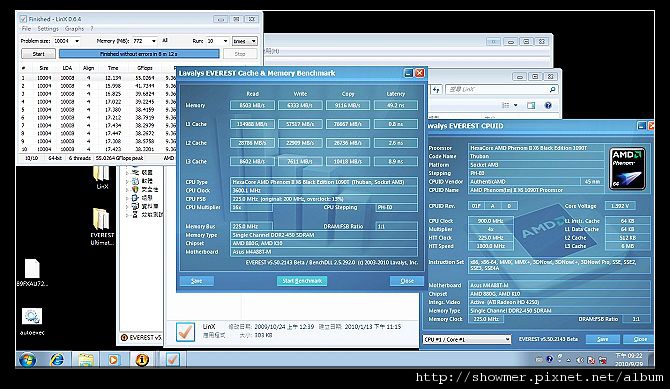This screenshot has height=389, width=670.
Task: Click the LinX checkmark icon in its title bar
Action: tap(24, 19)
